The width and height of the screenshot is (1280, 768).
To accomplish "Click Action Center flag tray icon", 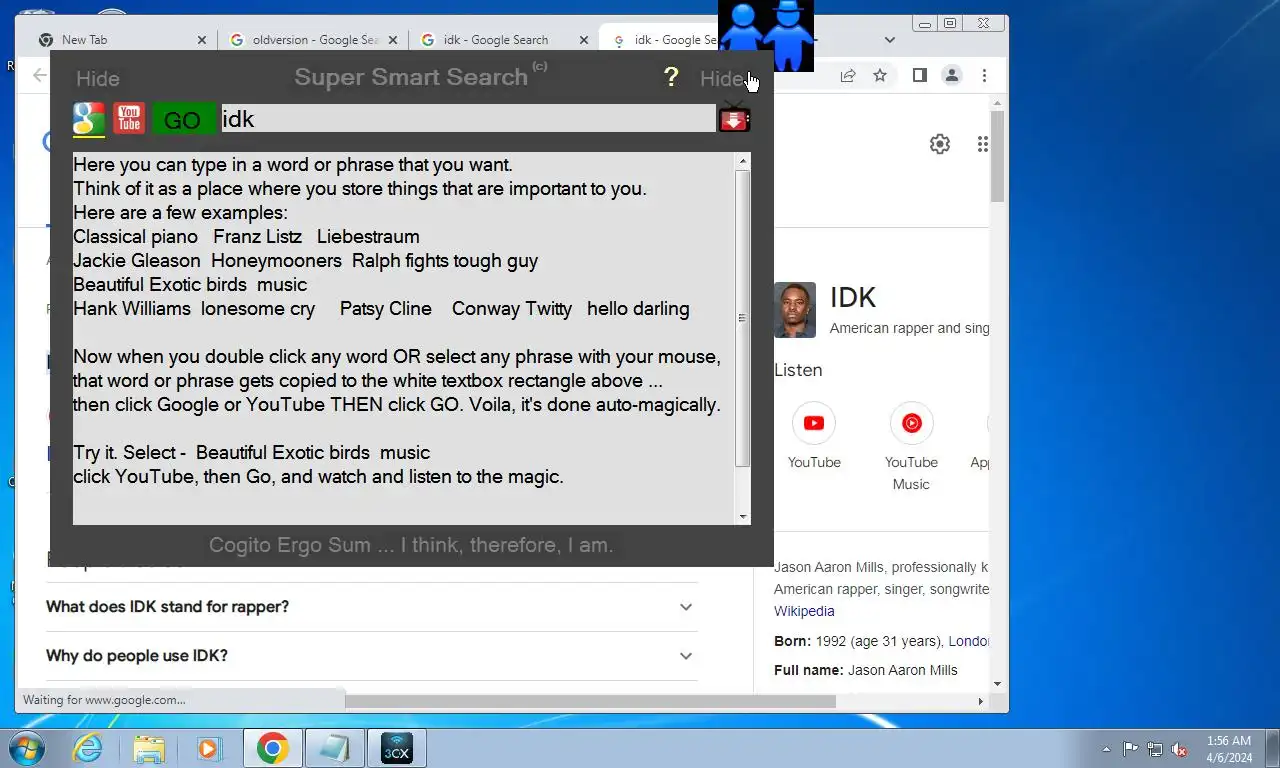I will [1131, 749].
